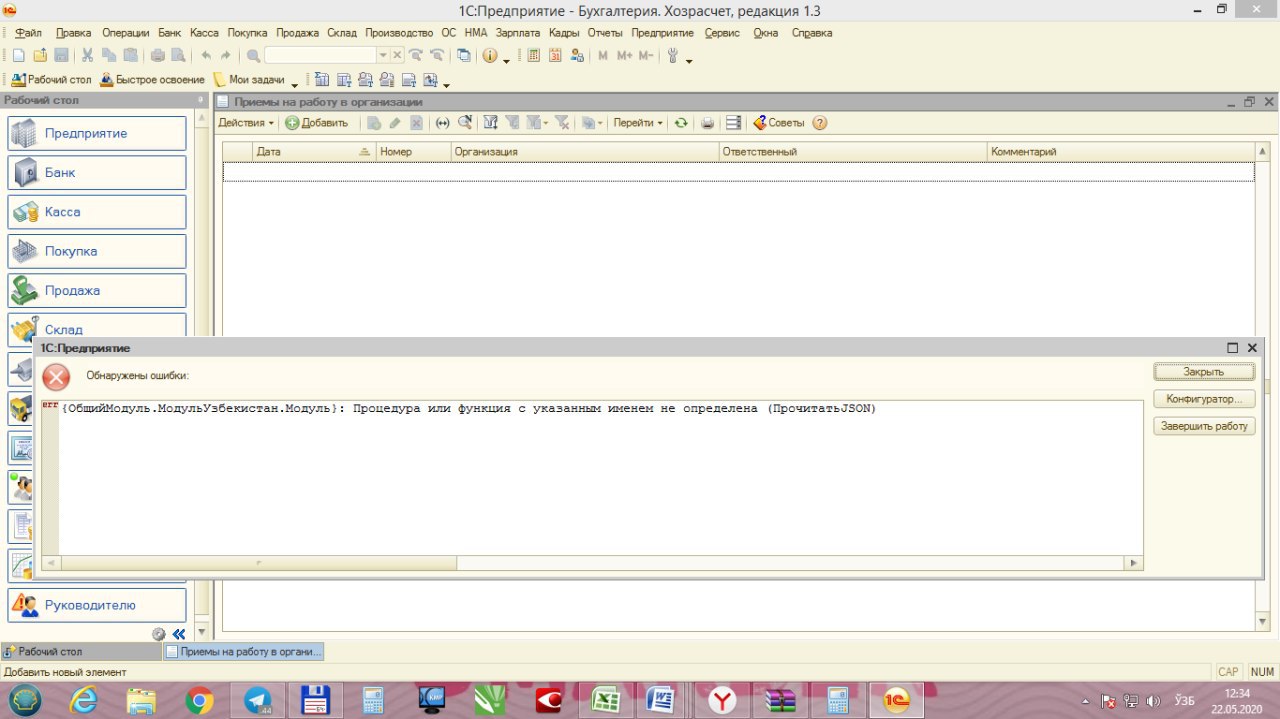The height and width of the screenshot is (719, 1280).
Task: Click the printer icon in list toolbar
Action: coord(707,123)
